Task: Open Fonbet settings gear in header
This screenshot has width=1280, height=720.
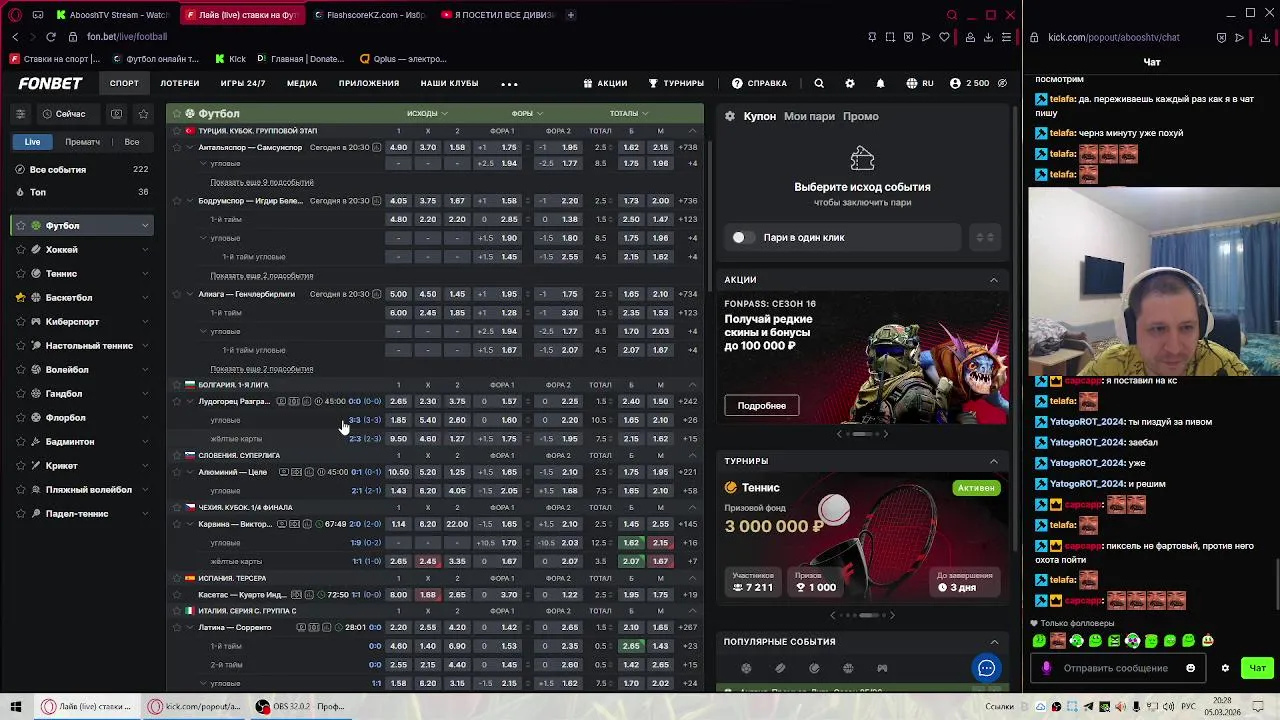Action: 850,83
